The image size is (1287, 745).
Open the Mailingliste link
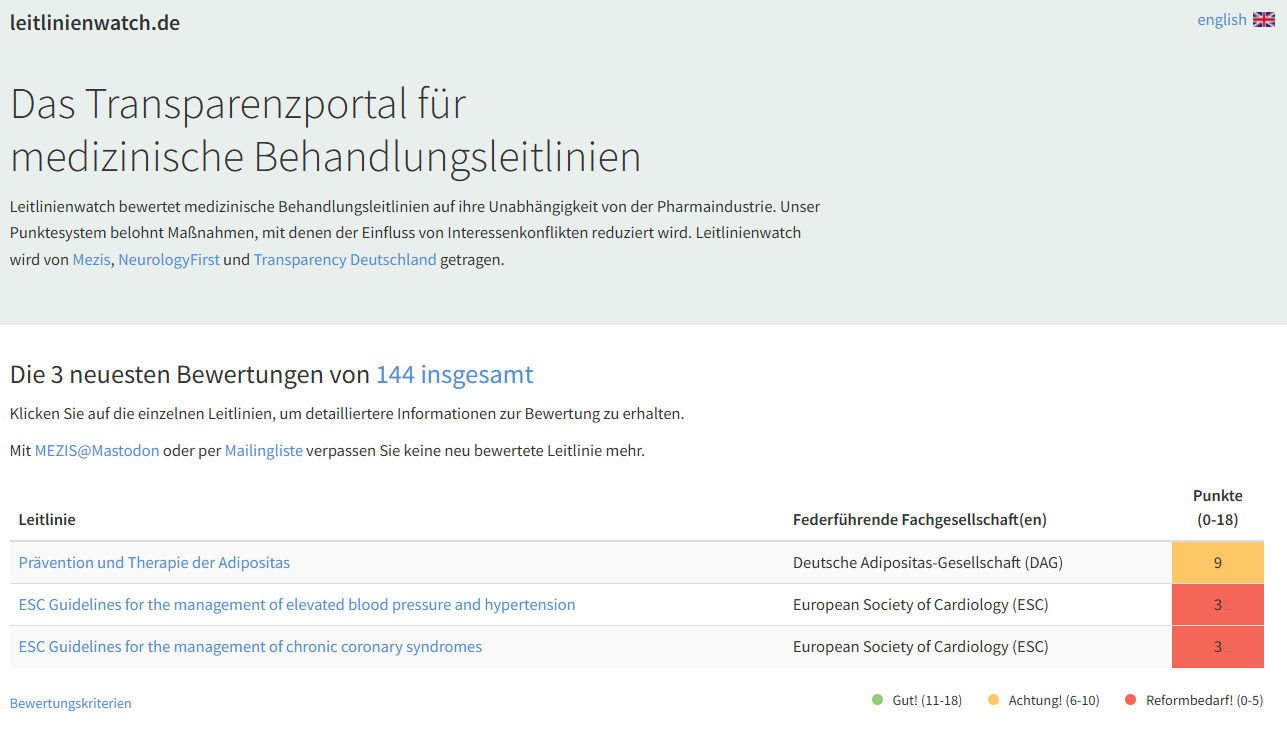click(264, 451)
